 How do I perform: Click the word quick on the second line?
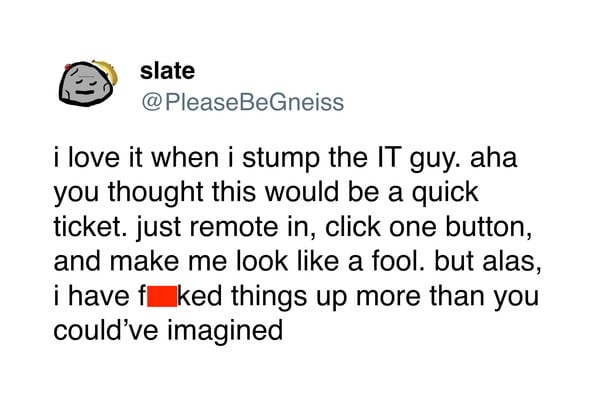pos(445,192)
